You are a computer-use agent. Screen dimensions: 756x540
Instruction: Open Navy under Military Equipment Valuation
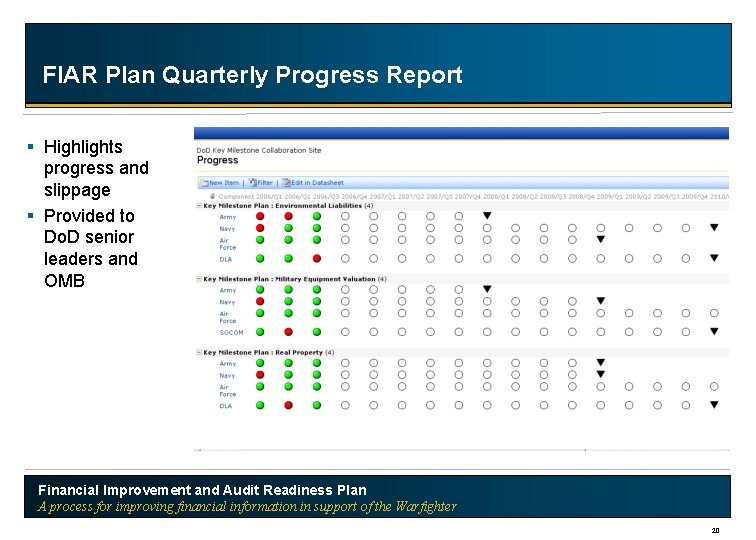(227, 302)
